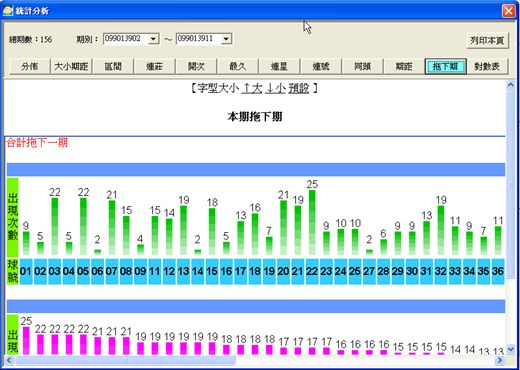Click the 列印本頁 print button
The height and width of the screenshot is (370, 520).
click(487, 41)
